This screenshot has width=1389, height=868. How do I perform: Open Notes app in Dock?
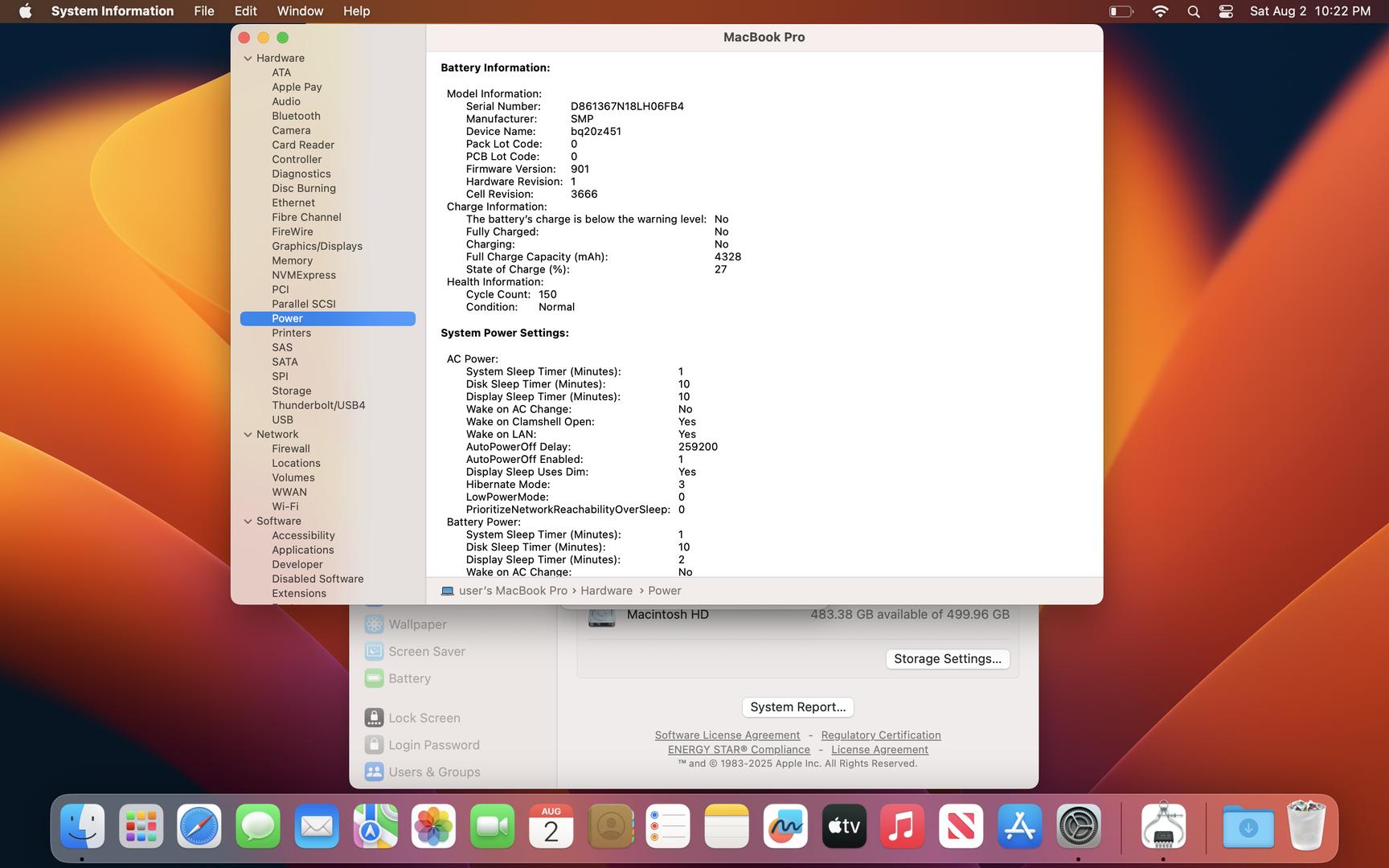point(727,826)
